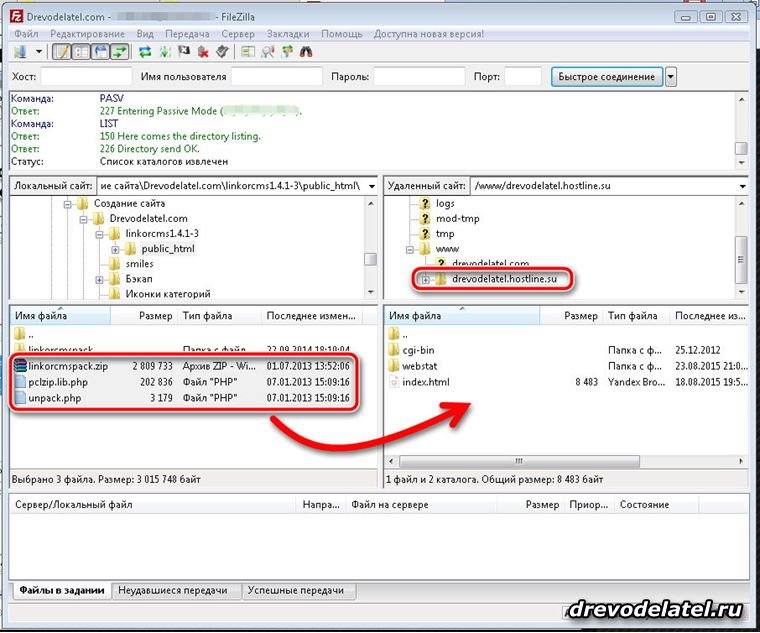This screenshot has width=760, height=633.
Task: Toggle the local directory tree view
Action: click(x=81, y=51)
